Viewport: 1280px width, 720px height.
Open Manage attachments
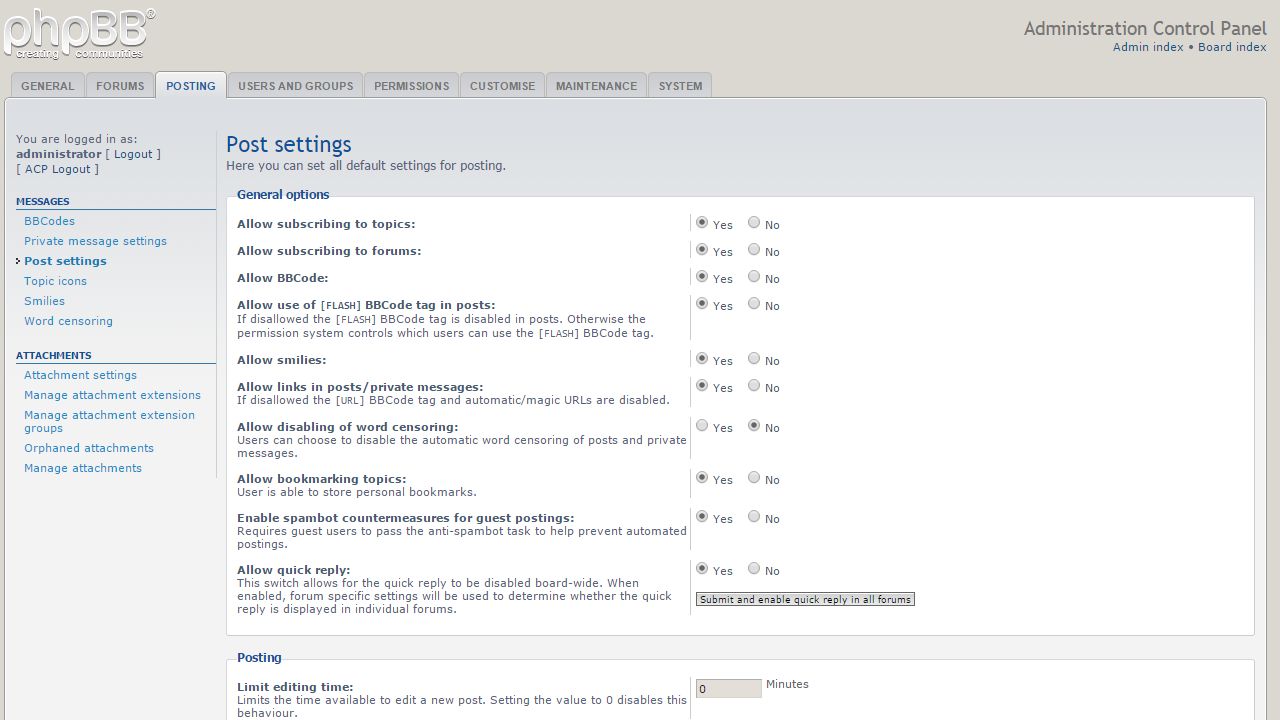[x=83, y=468]
